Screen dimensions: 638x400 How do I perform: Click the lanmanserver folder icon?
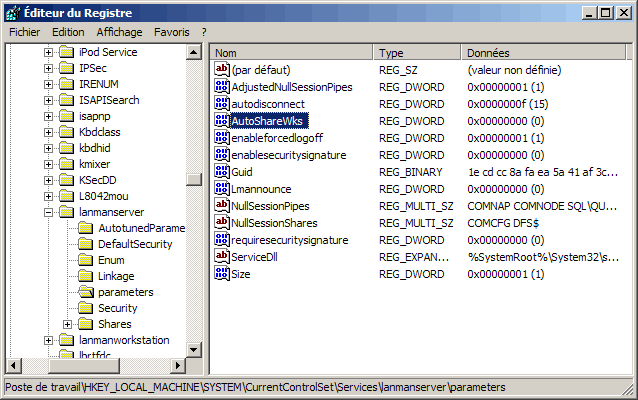tap(66, 212)
